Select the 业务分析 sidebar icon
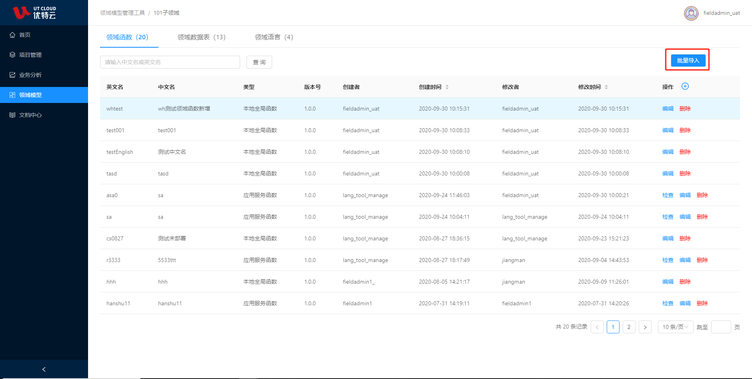The width and height of the screenshot is (752, 379). pos(12,75)
